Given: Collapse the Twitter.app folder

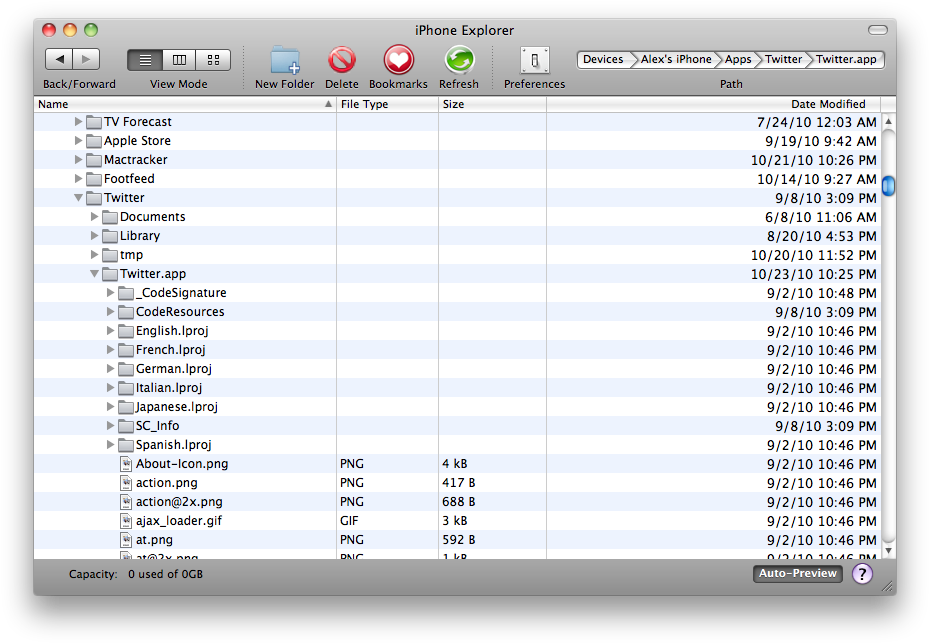Looking at the screenshot, I should pos(94,273).
